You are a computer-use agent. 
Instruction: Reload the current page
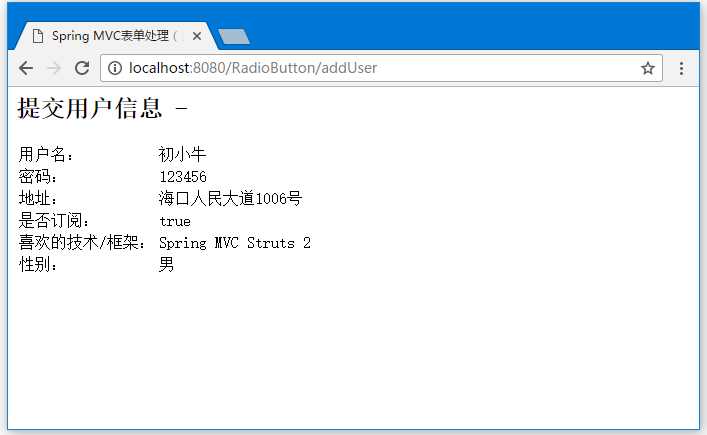coord(82,68)
